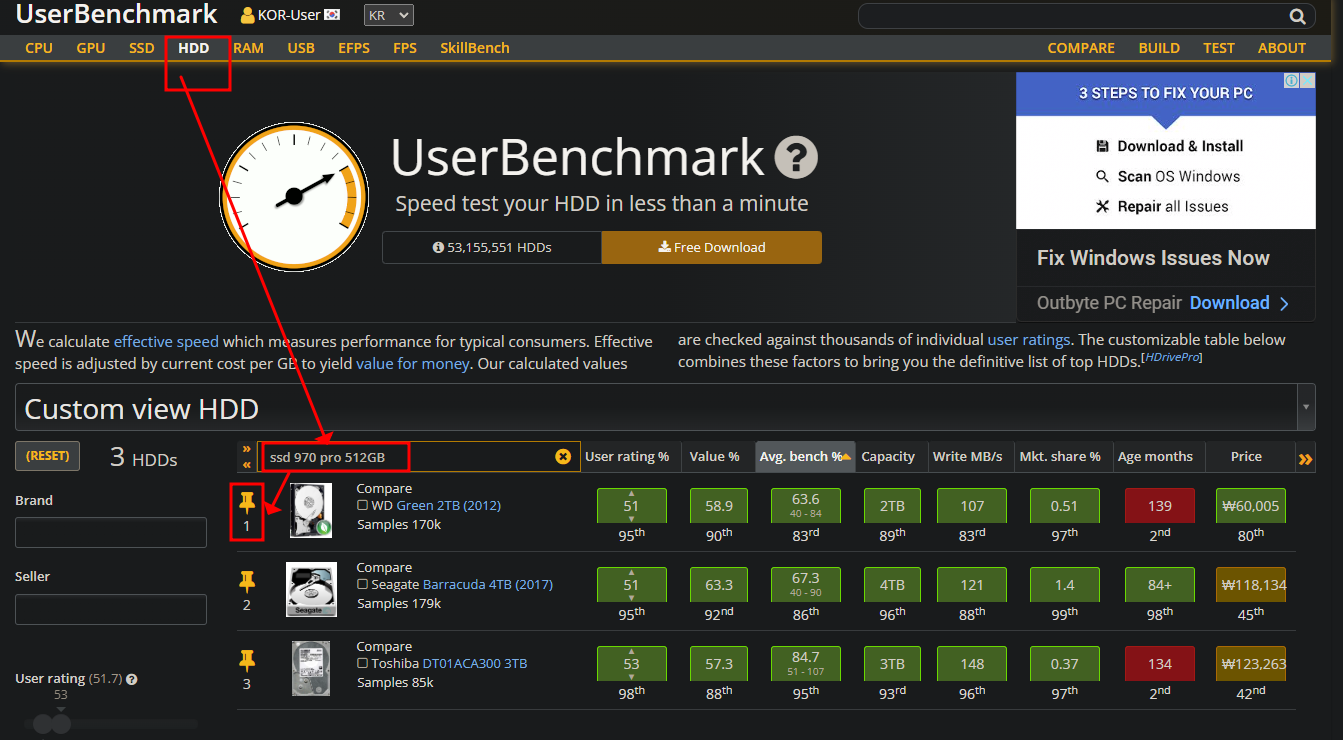The width and height of the screenshot is (1343, 740).
Task: Vote up WD Green user rating 51
Action: [x=631, y=493]
